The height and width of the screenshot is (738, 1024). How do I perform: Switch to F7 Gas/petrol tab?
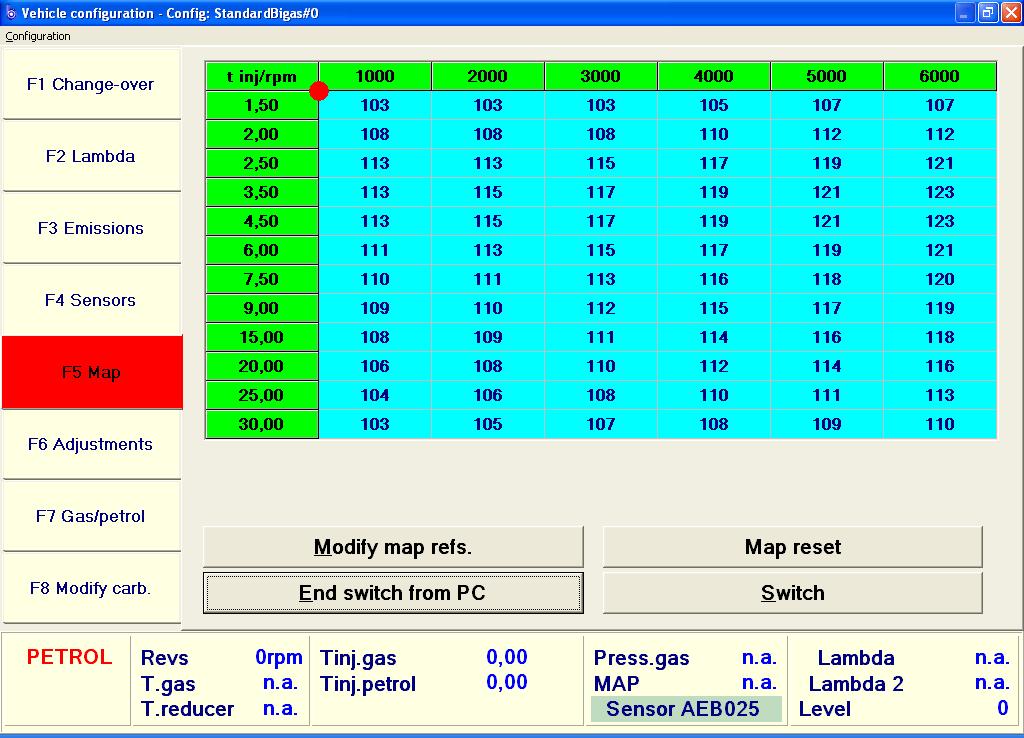coord(91,517)
